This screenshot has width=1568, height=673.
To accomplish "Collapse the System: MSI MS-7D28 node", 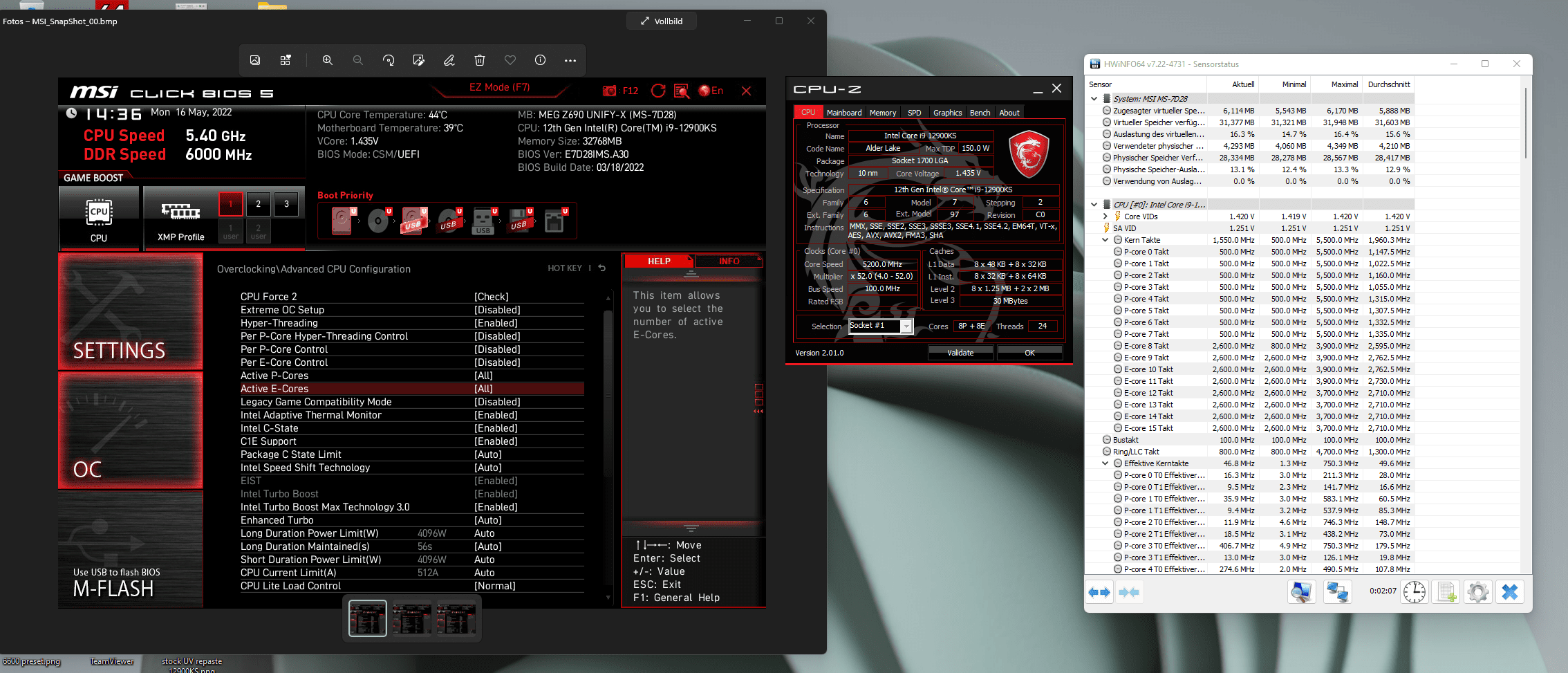I will 1094,99.
